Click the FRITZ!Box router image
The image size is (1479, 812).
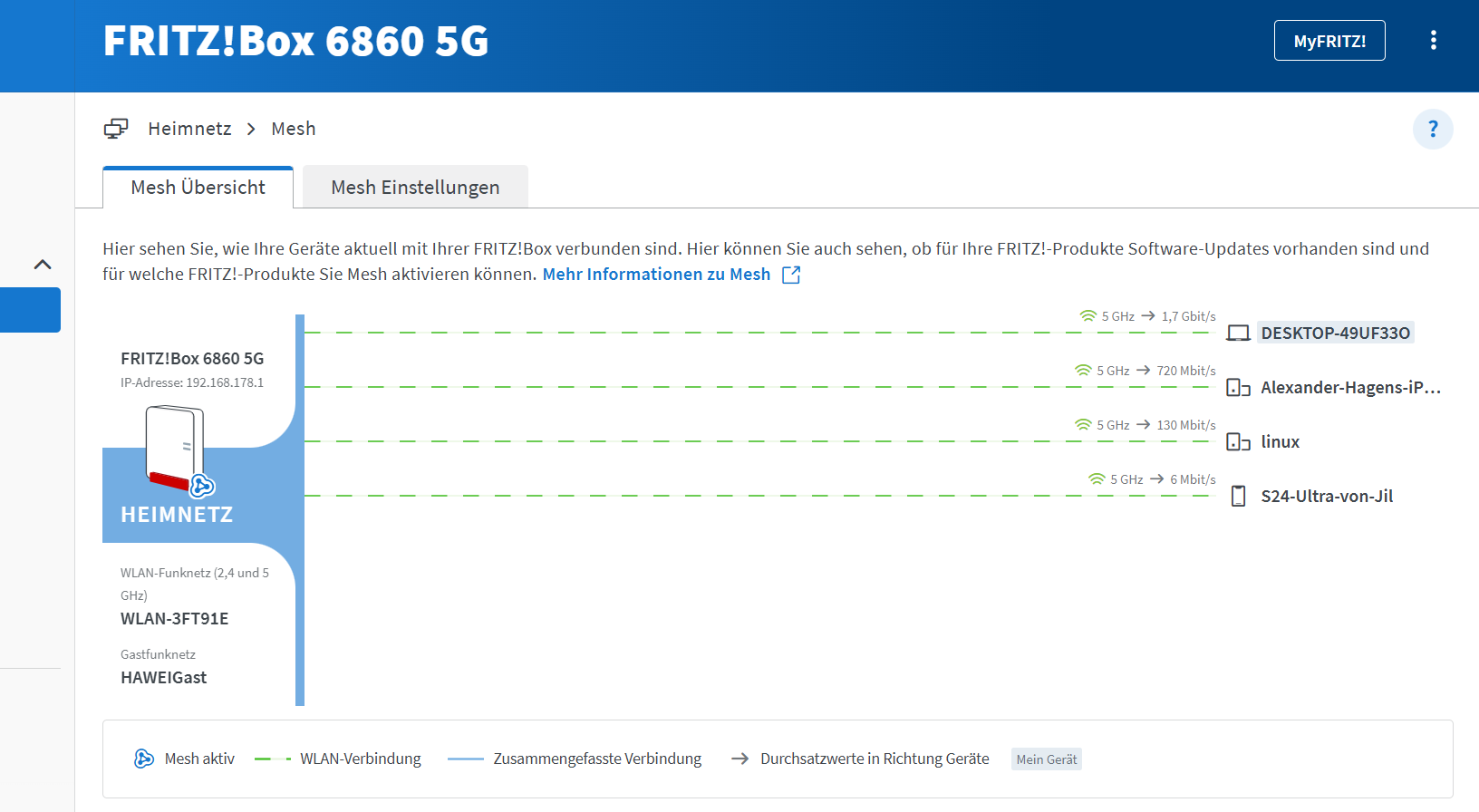click(175, 448)
